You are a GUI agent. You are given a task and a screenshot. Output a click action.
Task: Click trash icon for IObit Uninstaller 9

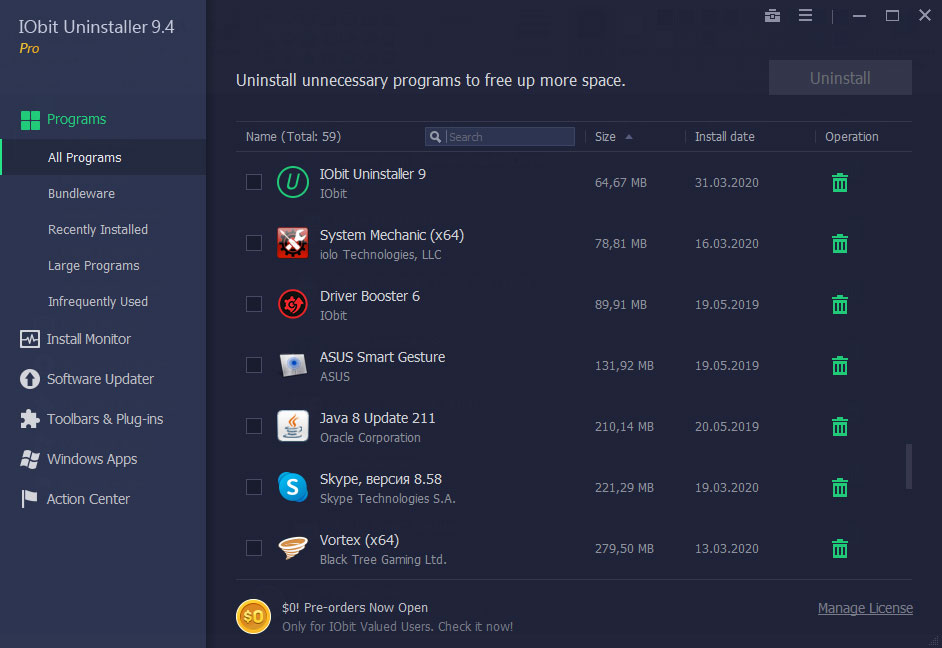[x=840, y=183]
